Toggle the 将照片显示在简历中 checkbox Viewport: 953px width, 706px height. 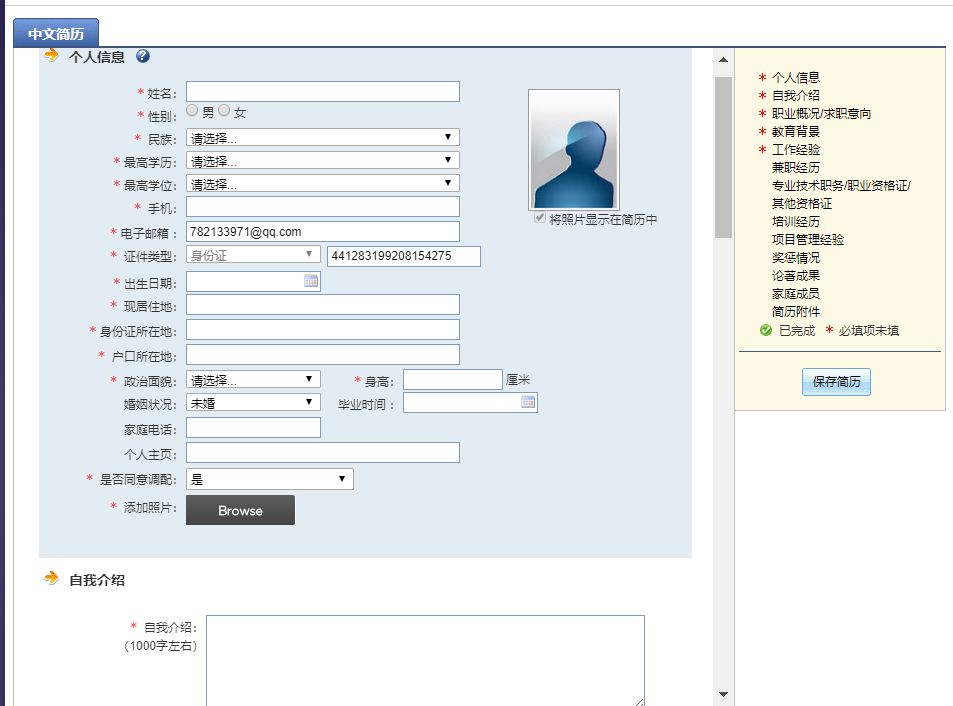pos(539,218)
